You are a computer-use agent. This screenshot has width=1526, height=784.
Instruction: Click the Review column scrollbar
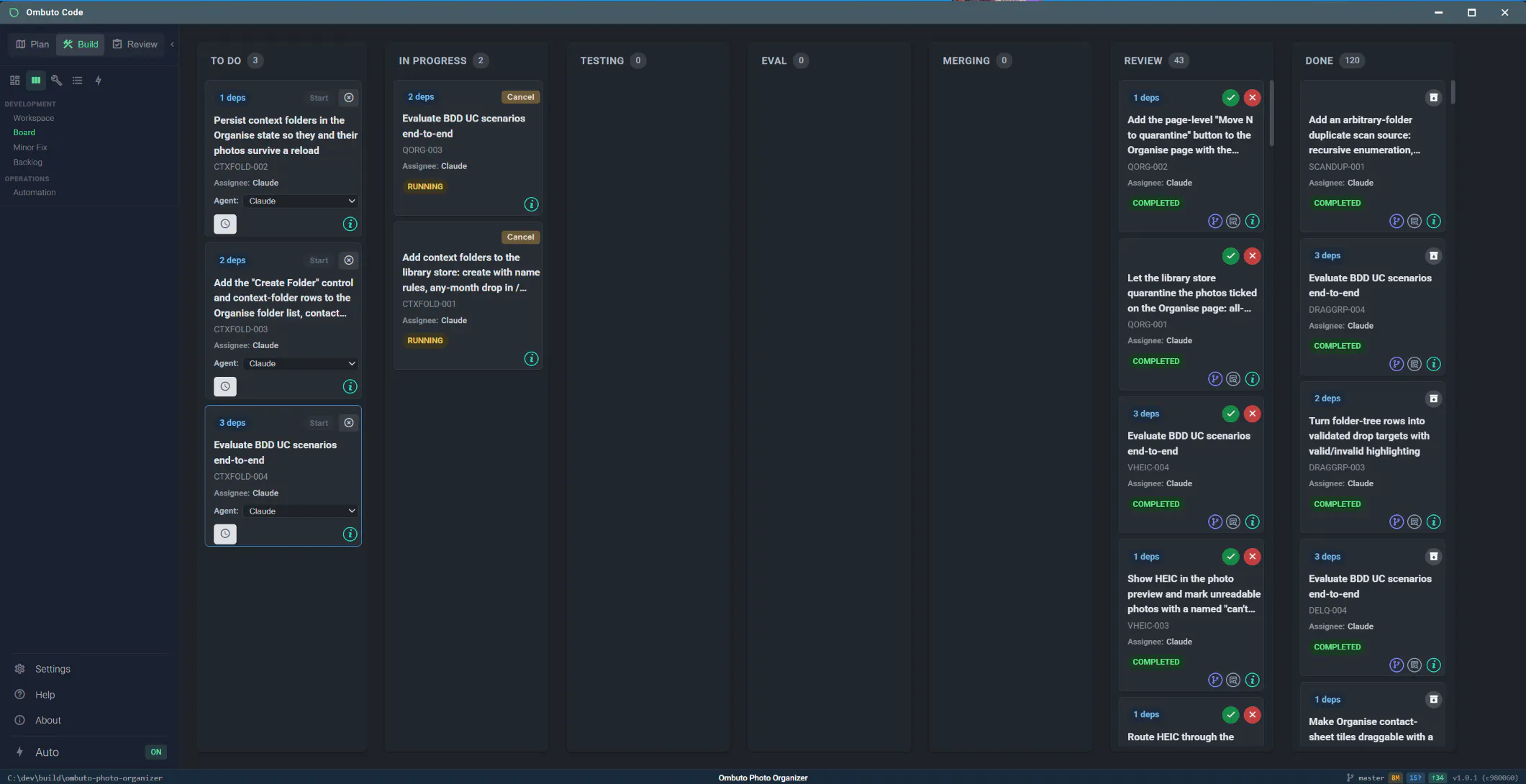1271,113
